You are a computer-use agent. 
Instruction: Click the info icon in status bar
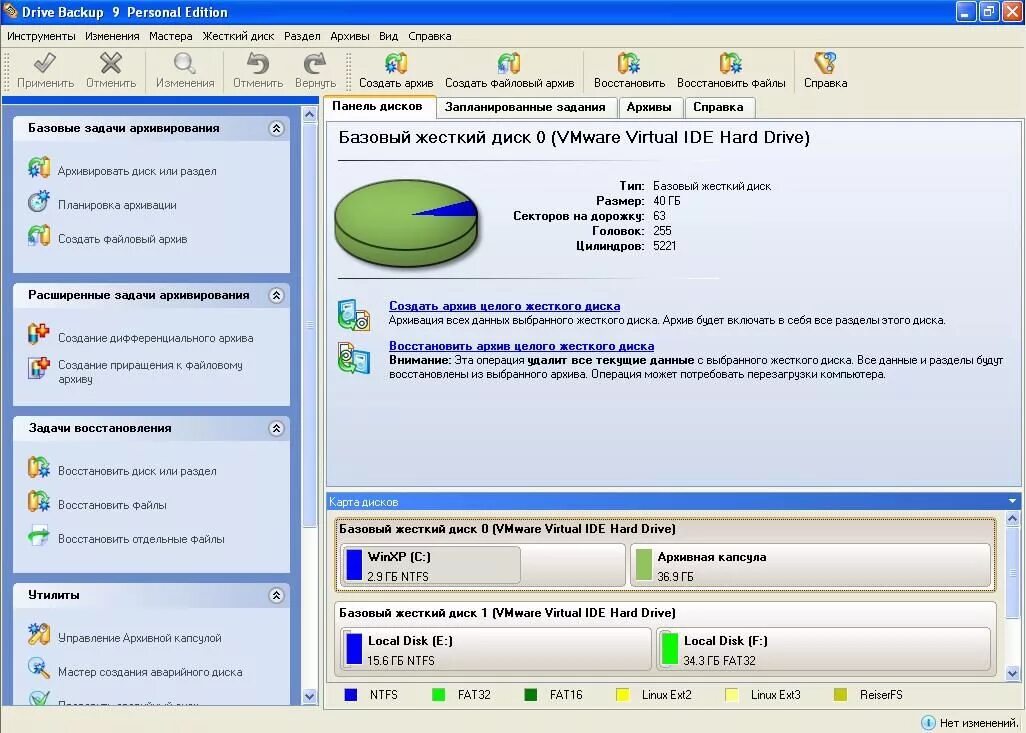(928, 723)
